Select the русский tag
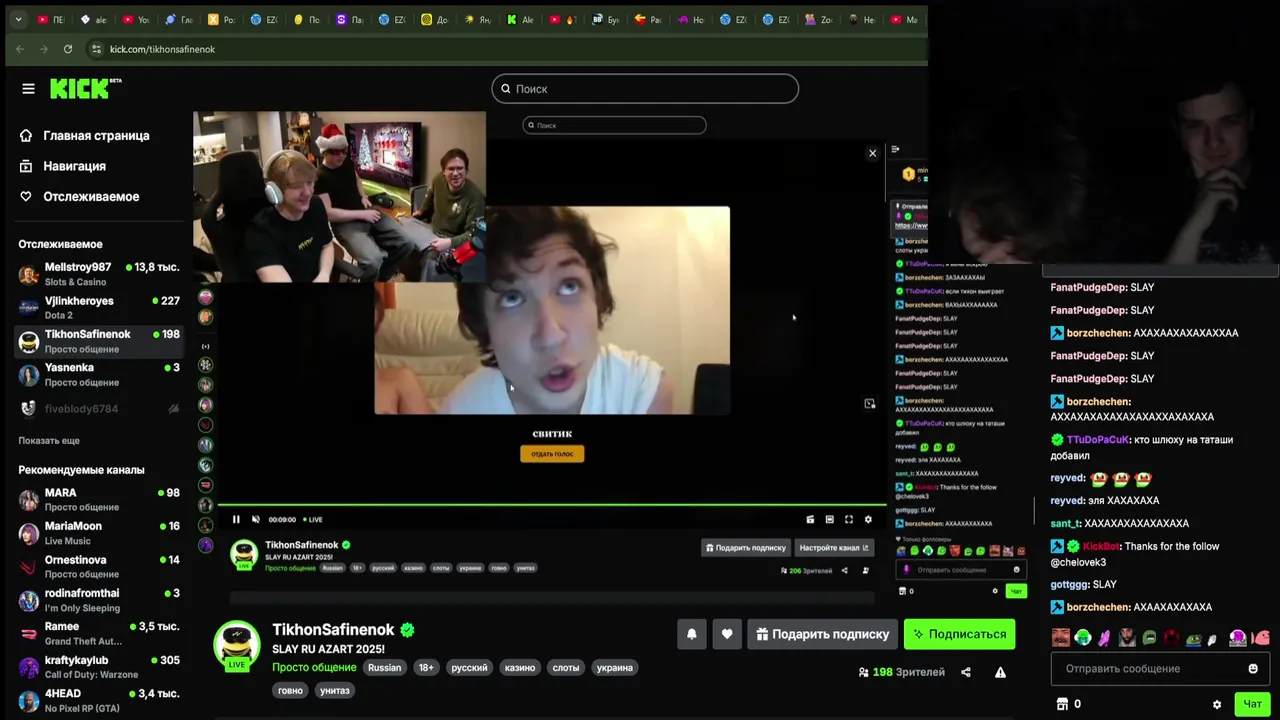The width and height of the screenshot is (1280, 720). [x=469, y=667]
